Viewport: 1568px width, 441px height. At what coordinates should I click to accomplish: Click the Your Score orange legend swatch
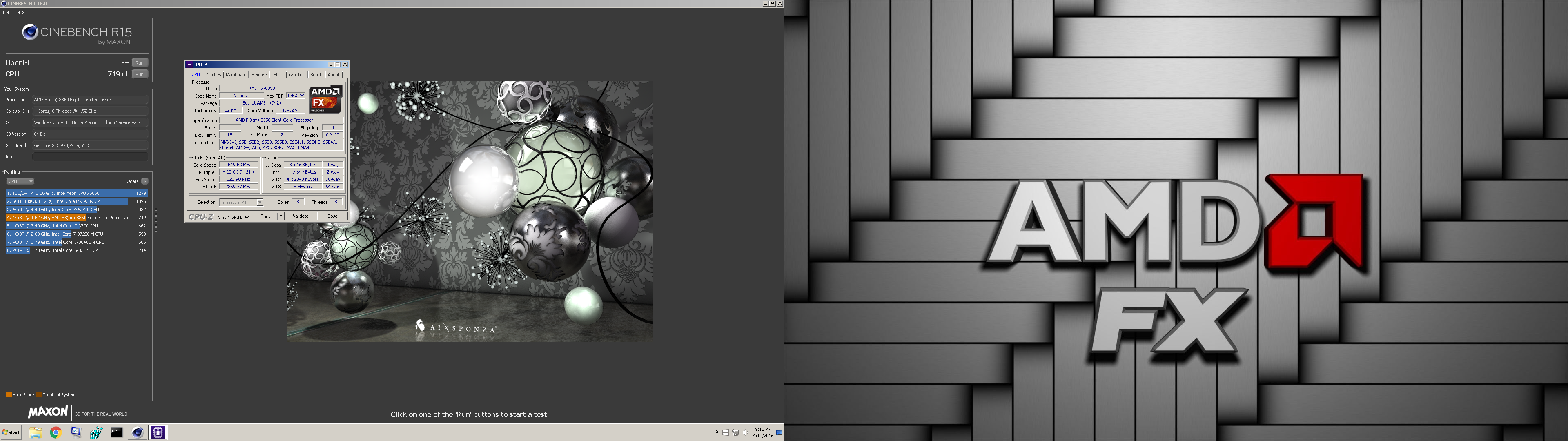coord(9,395)
